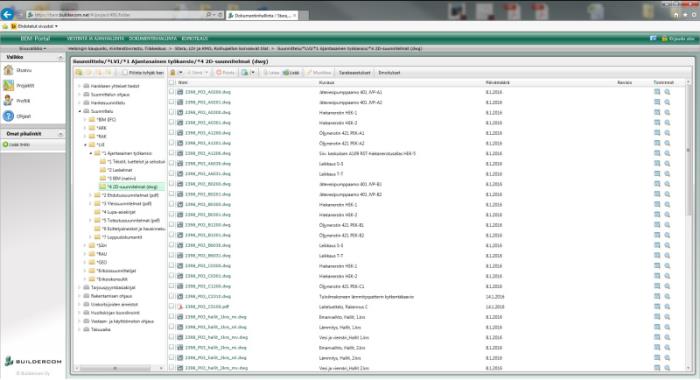Toggle the hide empty folders checkbox
The height and width of the screenshot is (380, 700).
(x=125, y=72)
